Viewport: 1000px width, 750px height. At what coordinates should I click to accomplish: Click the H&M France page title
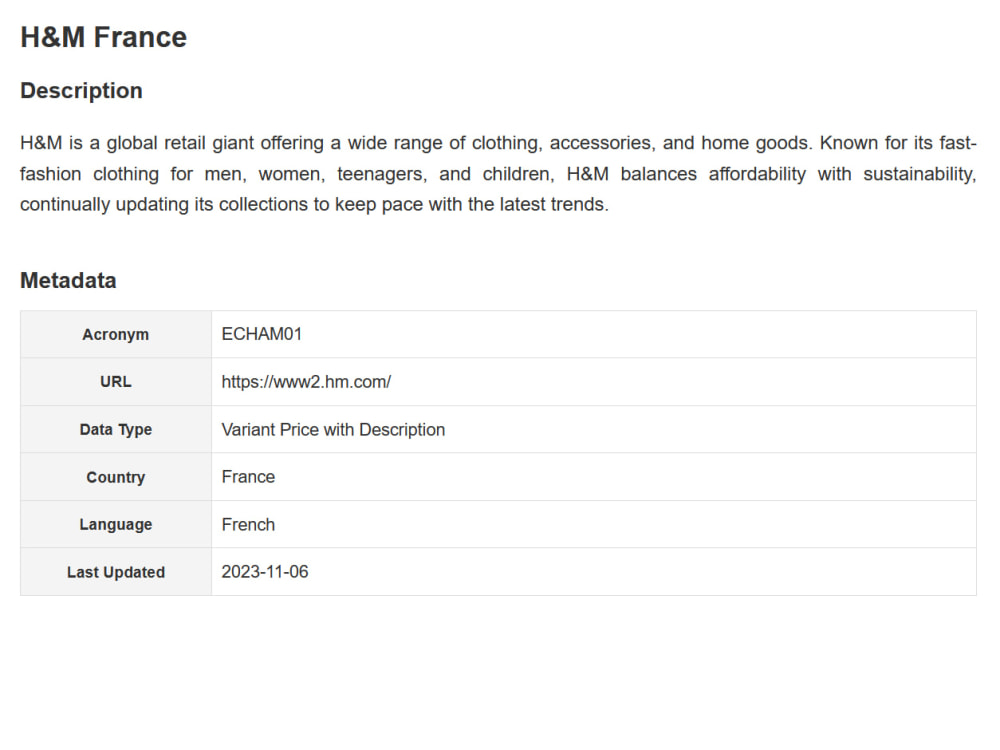[103, 37]
